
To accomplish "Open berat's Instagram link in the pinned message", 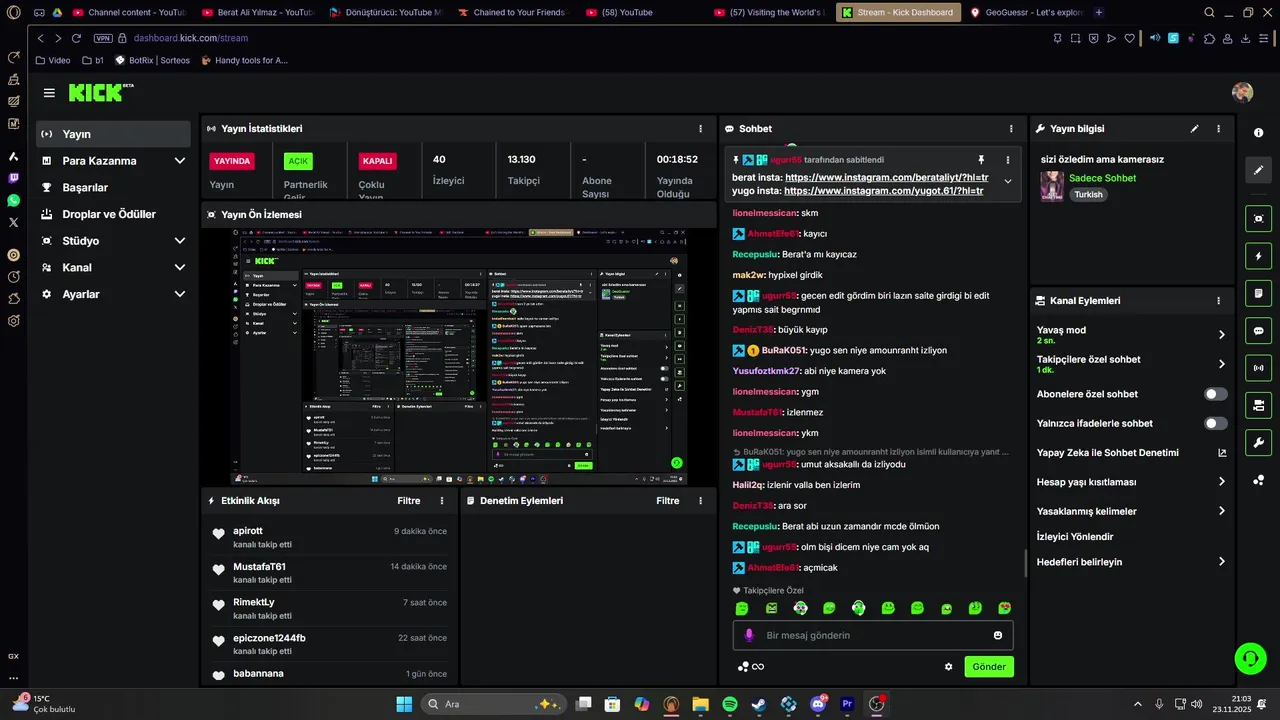I will [886, 177].
